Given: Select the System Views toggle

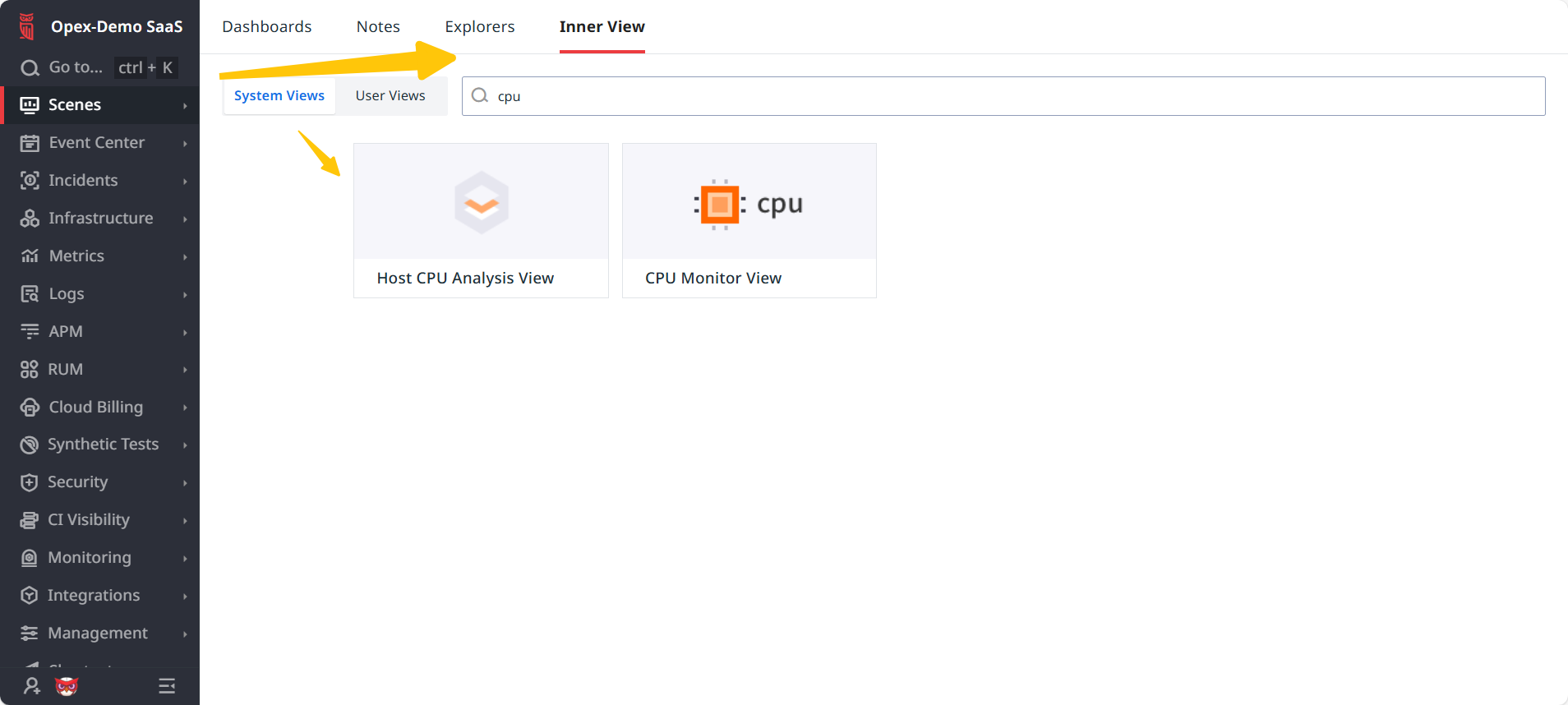Looking at the screenshot, I should pos(279,96).
